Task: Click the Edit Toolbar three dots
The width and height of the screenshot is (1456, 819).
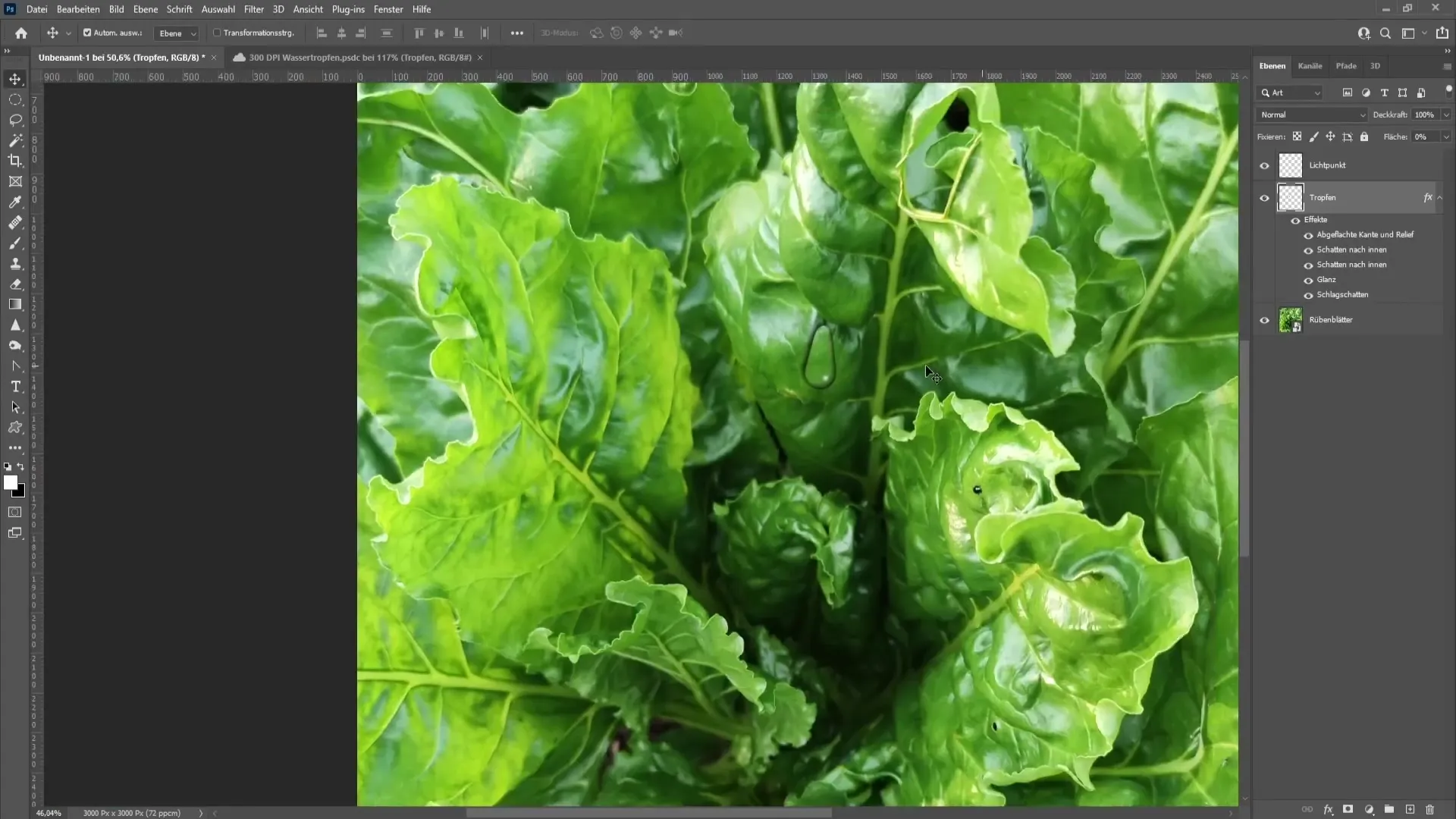Action: pos(15,448)
